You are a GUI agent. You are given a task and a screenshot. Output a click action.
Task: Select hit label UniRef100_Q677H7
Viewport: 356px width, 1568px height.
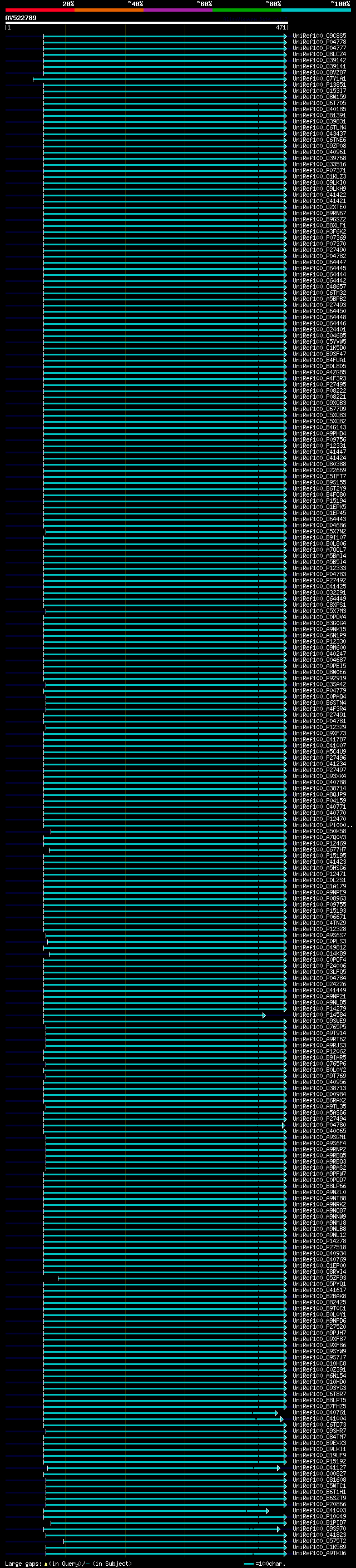click(x=319, y=850)
